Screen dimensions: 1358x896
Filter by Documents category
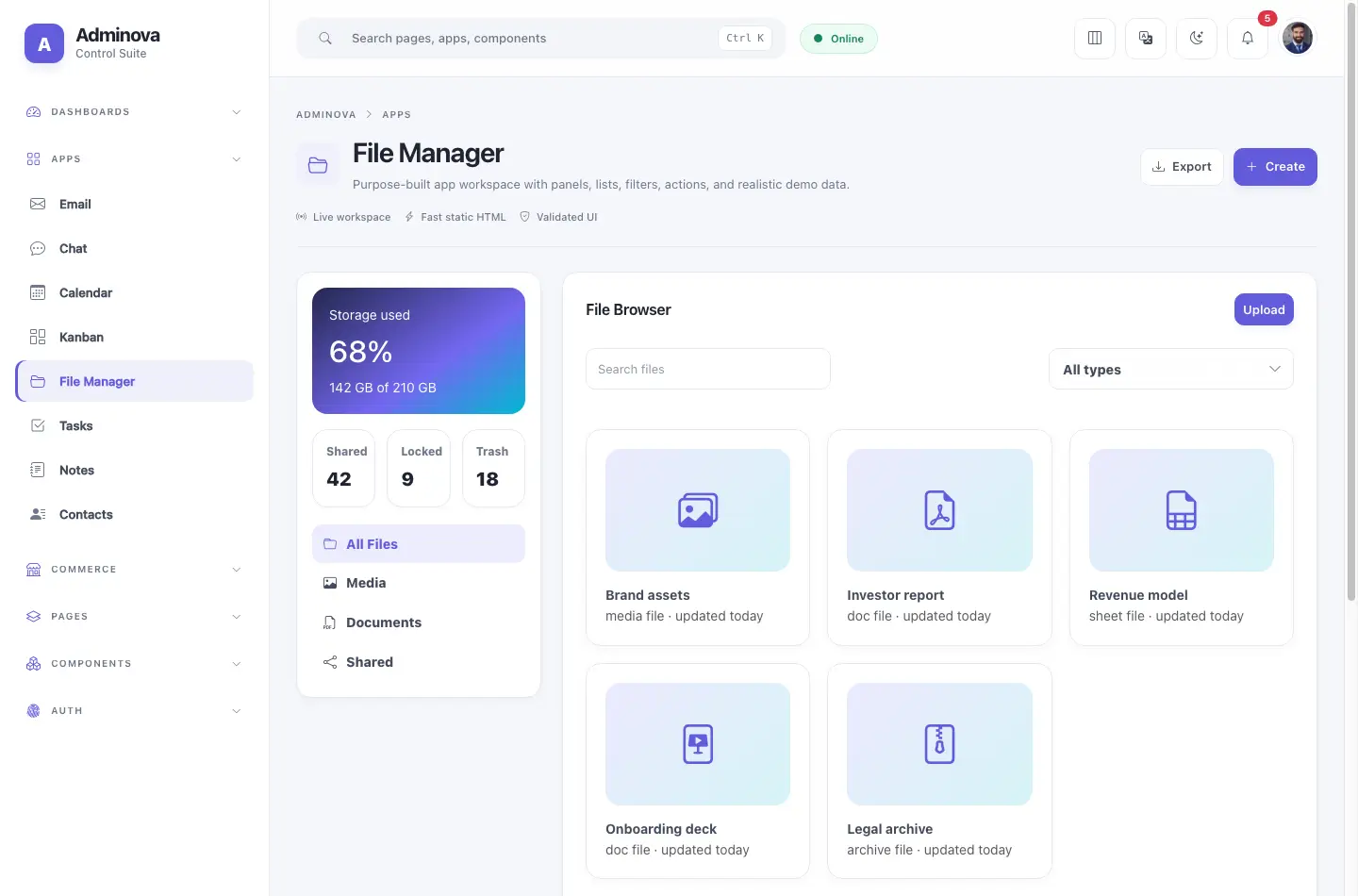[x=419, y=622]
